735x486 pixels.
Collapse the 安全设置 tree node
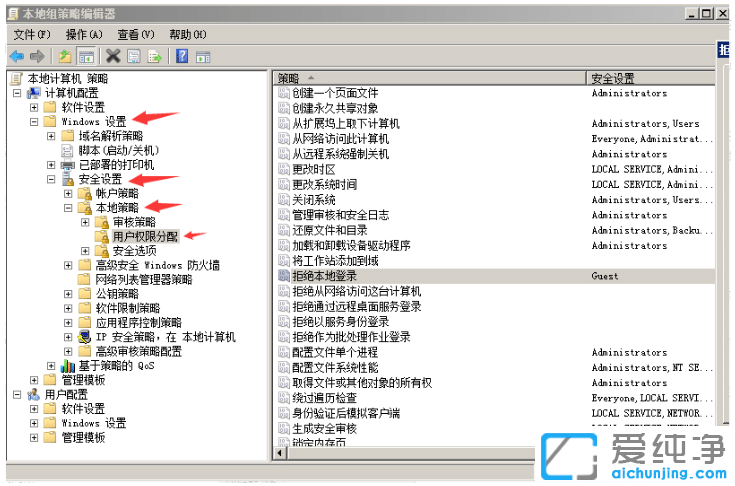pos(52,179)
